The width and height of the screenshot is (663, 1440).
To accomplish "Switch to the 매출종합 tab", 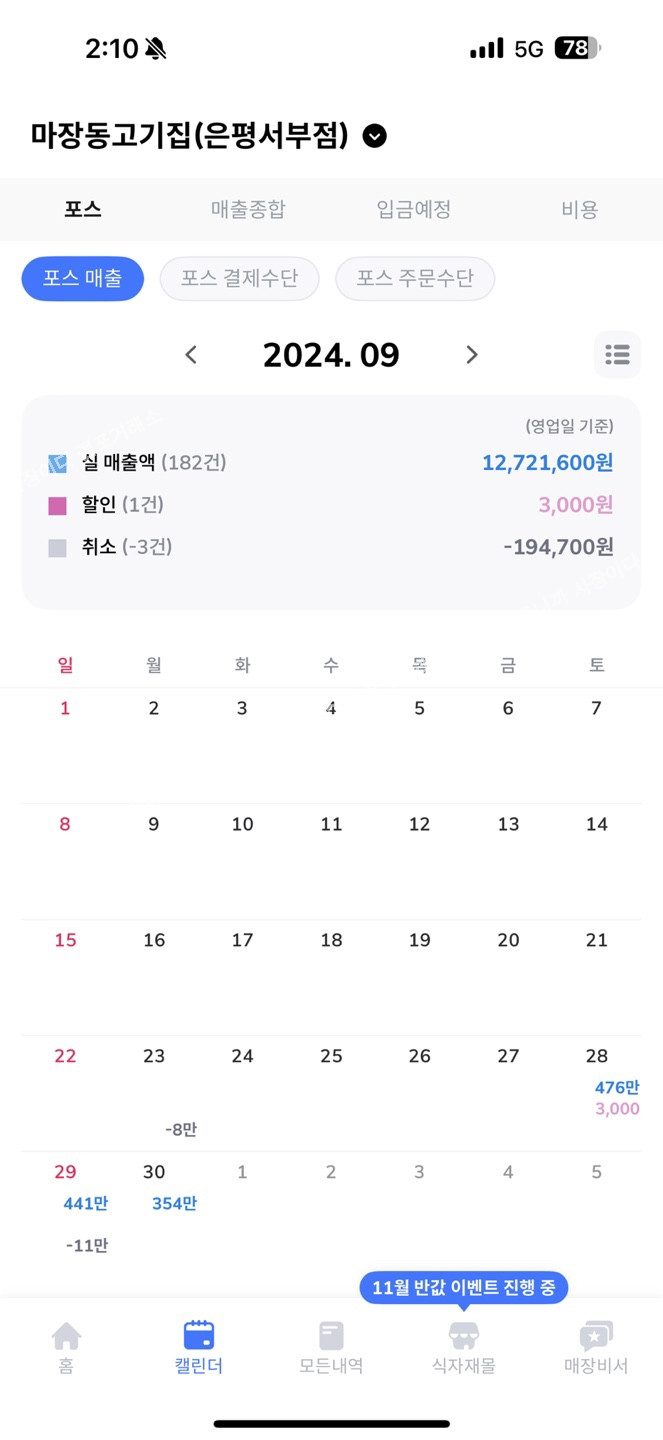I will click(248, 209).
